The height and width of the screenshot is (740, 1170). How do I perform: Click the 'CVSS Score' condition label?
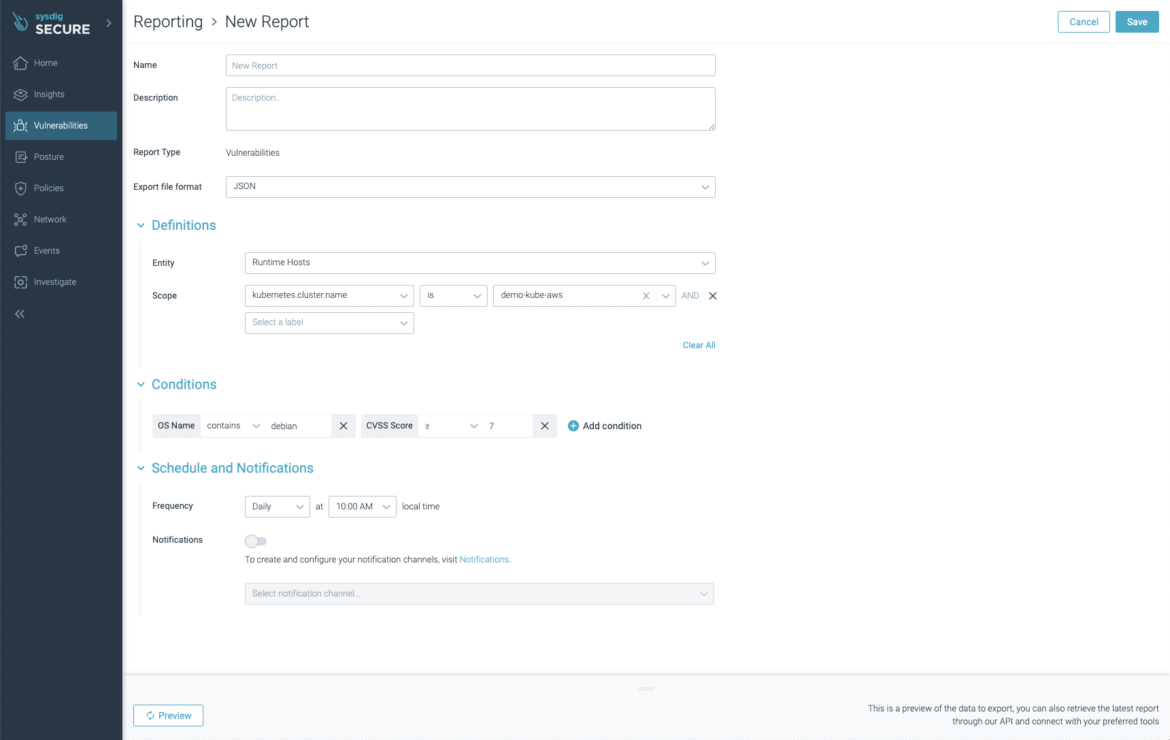[x=389, y=426]
